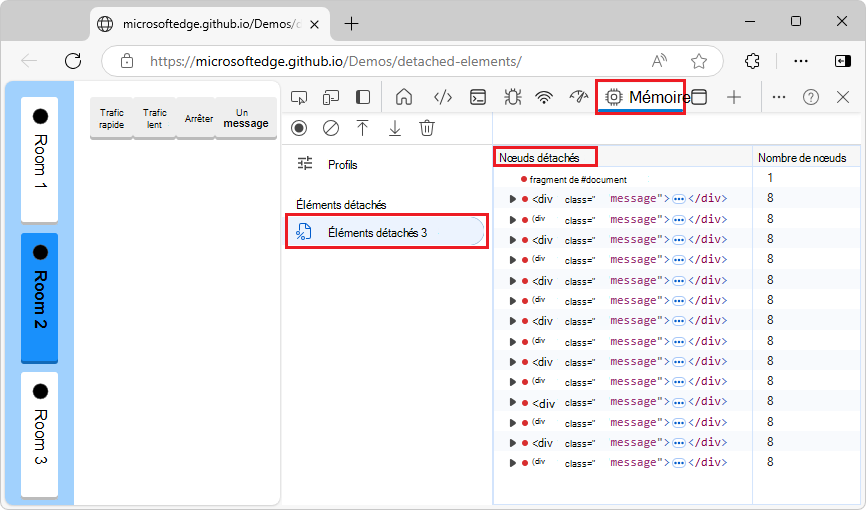Image resolution: width=866 pixels, height=510 pixels.
Task: Click the plus More tools button
Action: [734, 97]
